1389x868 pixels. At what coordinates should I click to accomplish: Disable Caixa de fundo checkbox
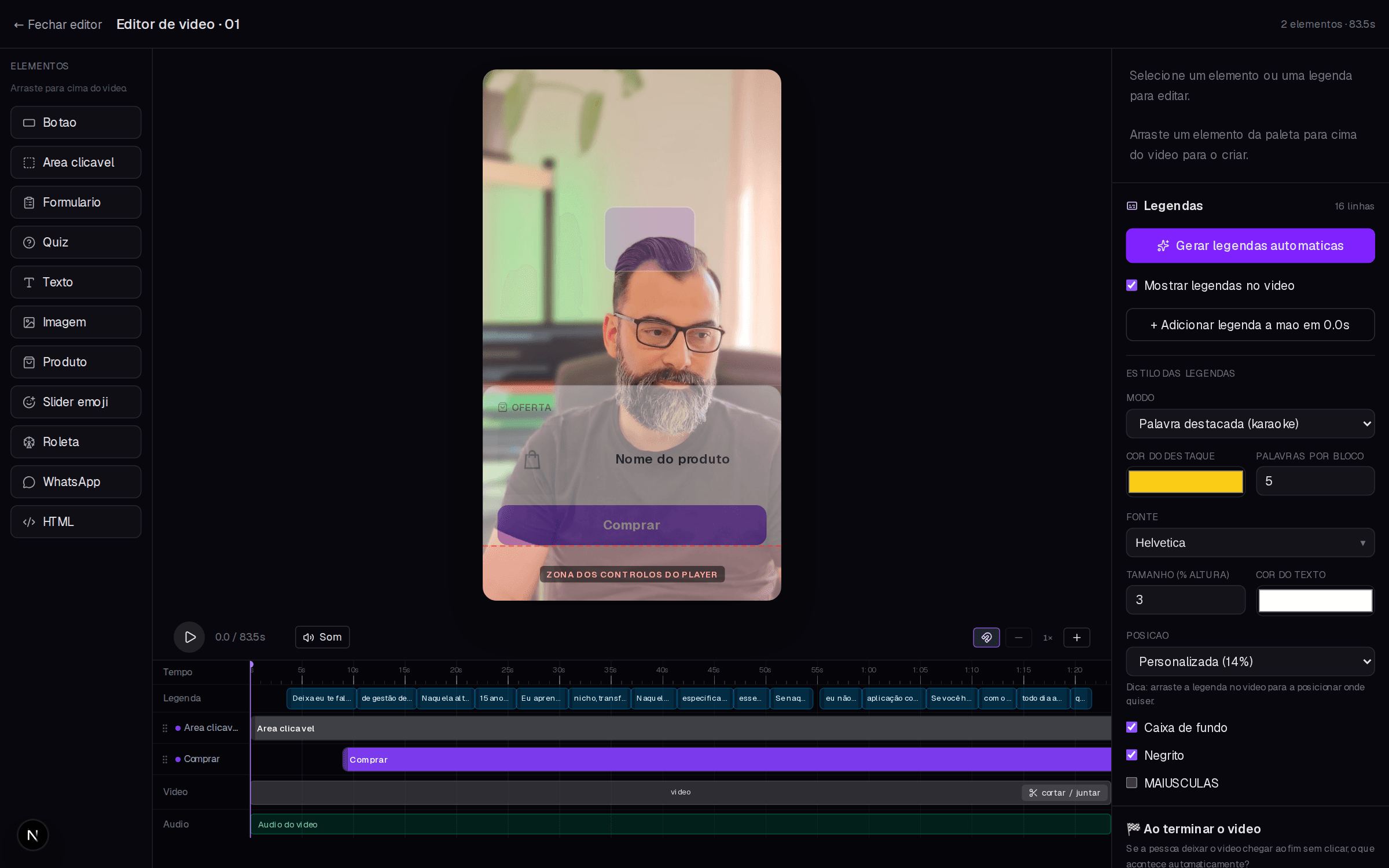pos(1131,727)
